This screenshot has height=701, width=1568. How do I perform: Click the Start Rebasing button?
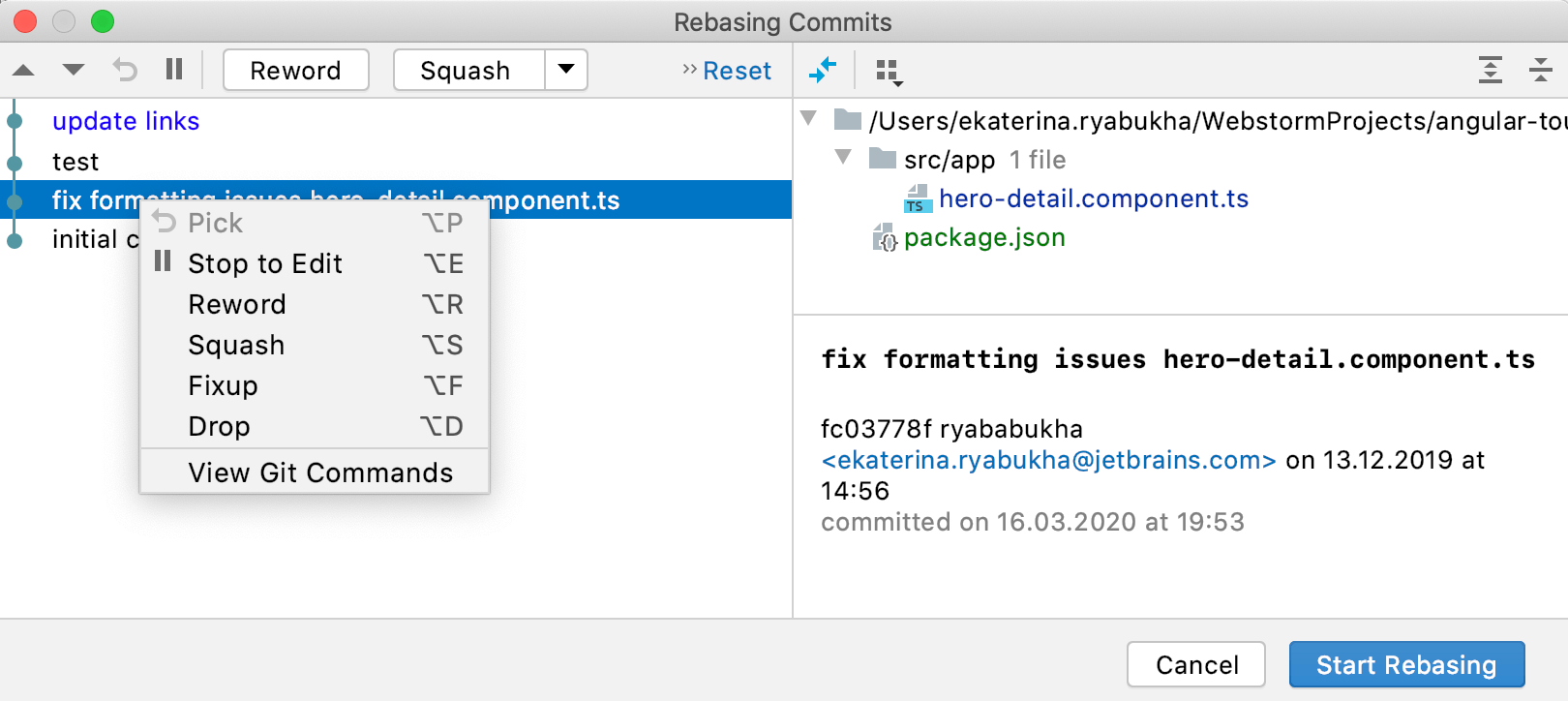(1406, 664)
